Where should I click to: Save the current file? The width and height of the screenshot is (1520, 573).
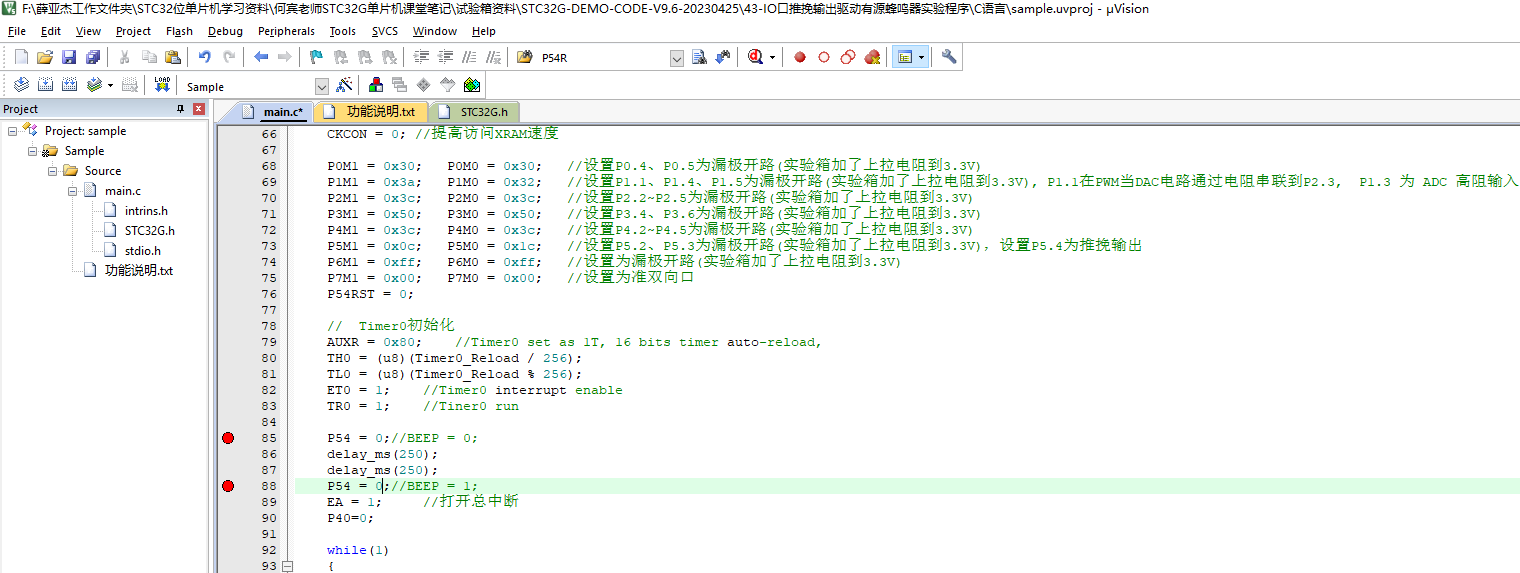click(69, 57)
